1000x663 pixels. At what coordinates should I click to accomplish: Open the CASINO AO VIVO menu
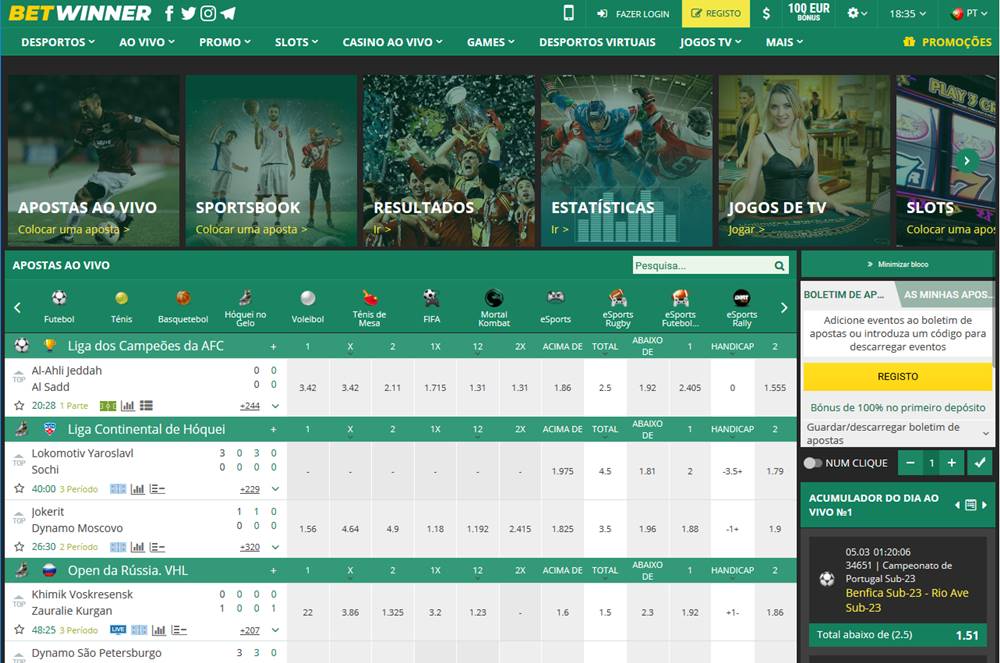click(x=391, y=42)
